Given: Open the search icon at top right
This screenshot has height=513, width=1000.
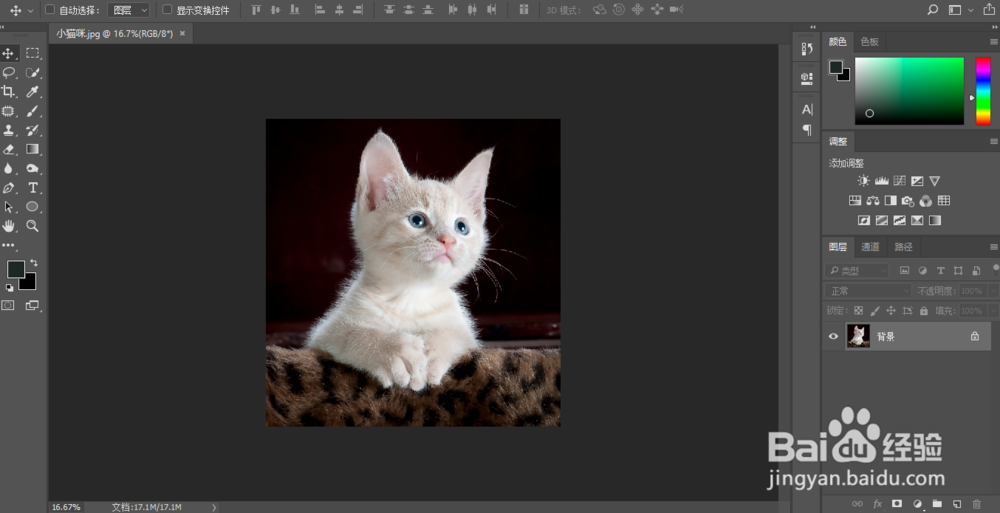Looking at the screenshot, I should [x=932, y=10].
